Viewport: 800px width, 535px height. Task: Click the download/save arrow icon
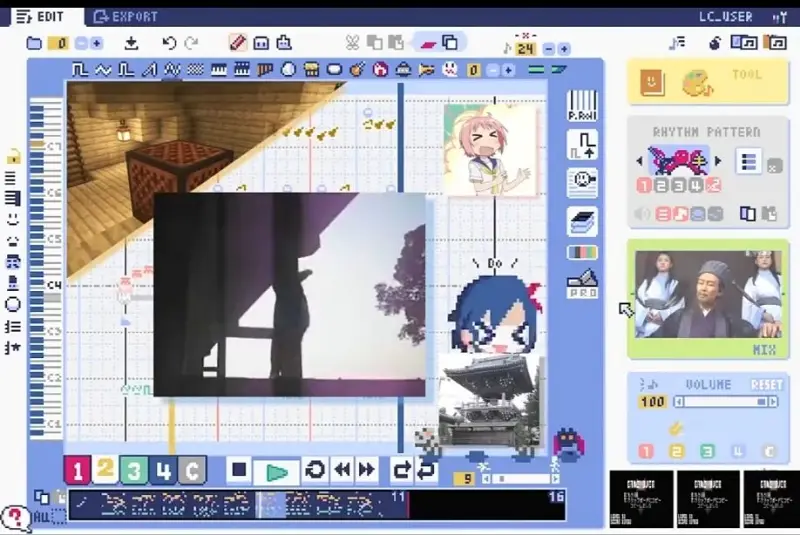pos(131,43)
